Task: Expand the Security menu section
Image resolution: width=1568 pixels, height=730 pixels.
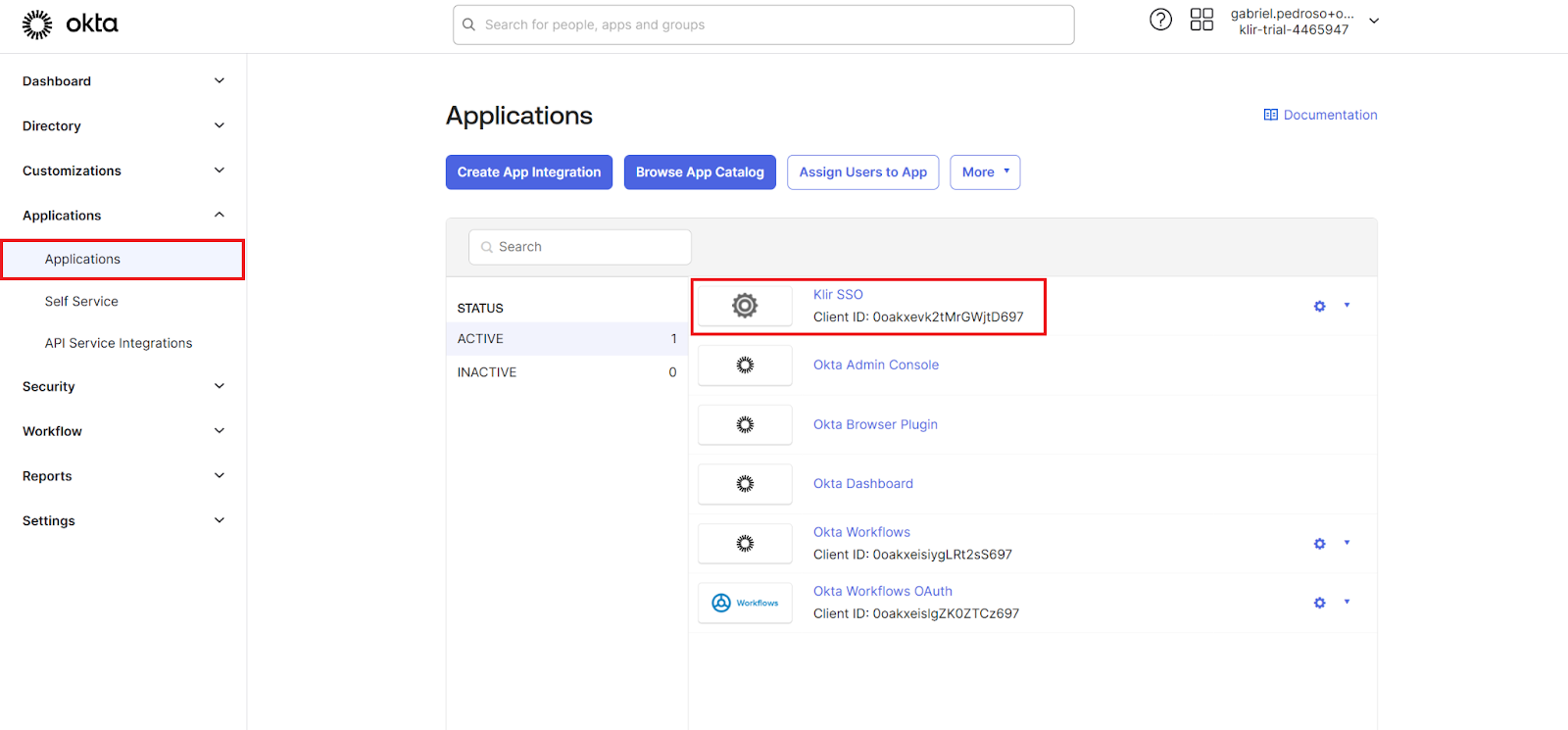Action: coord(220,386)
